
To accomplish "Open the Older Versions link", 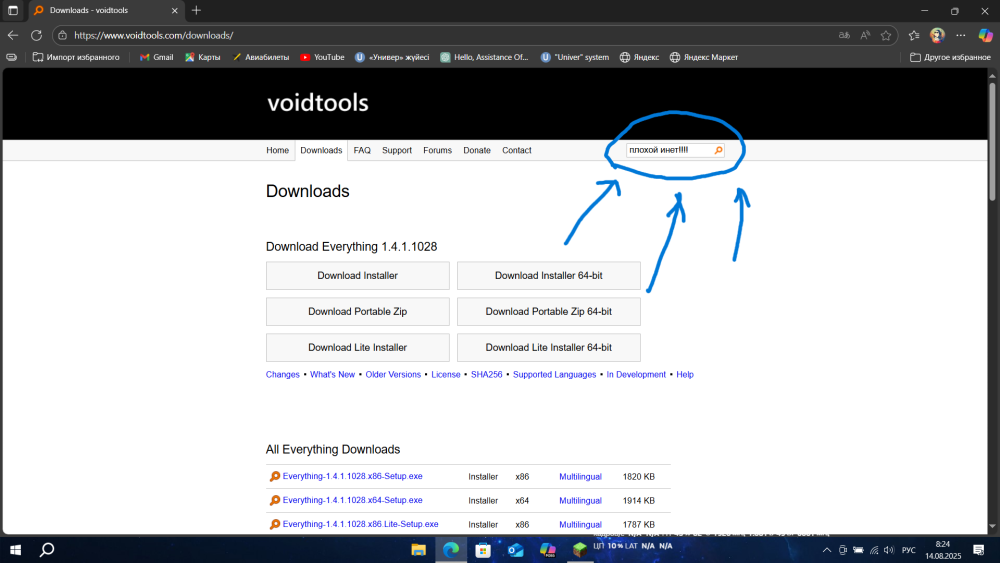I will coord(393,374).
